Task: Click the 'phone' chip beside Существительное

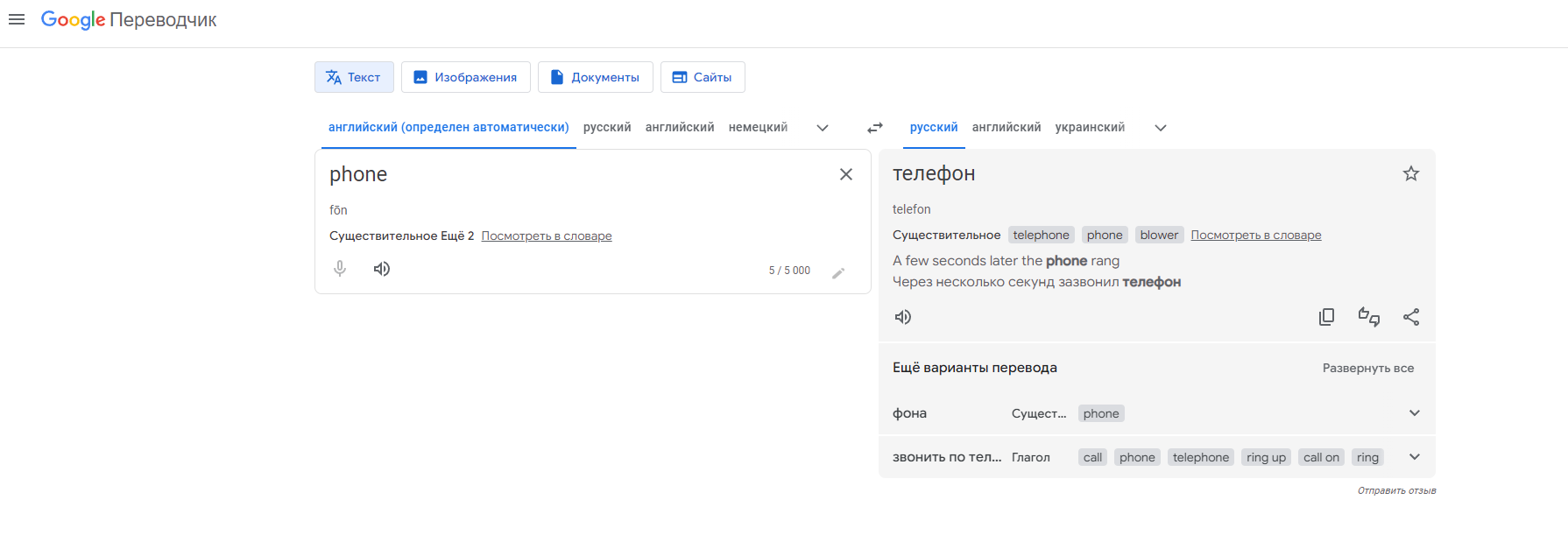Action: pos(1105,235)
